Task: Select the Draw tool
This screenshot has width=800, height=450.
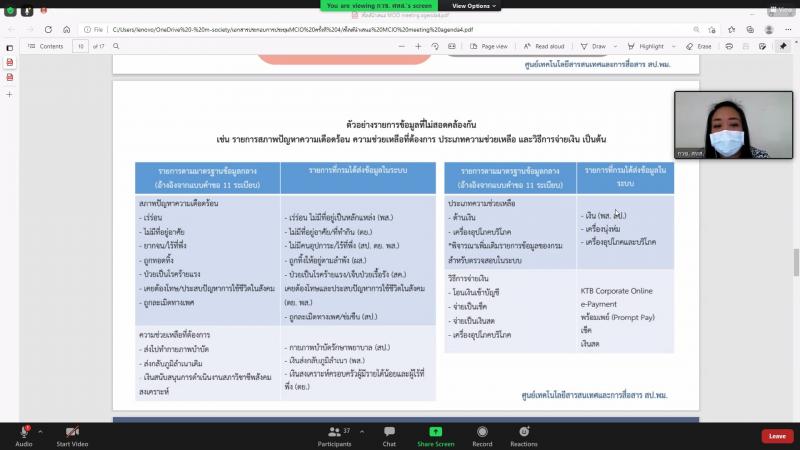Action: point(593,46)
